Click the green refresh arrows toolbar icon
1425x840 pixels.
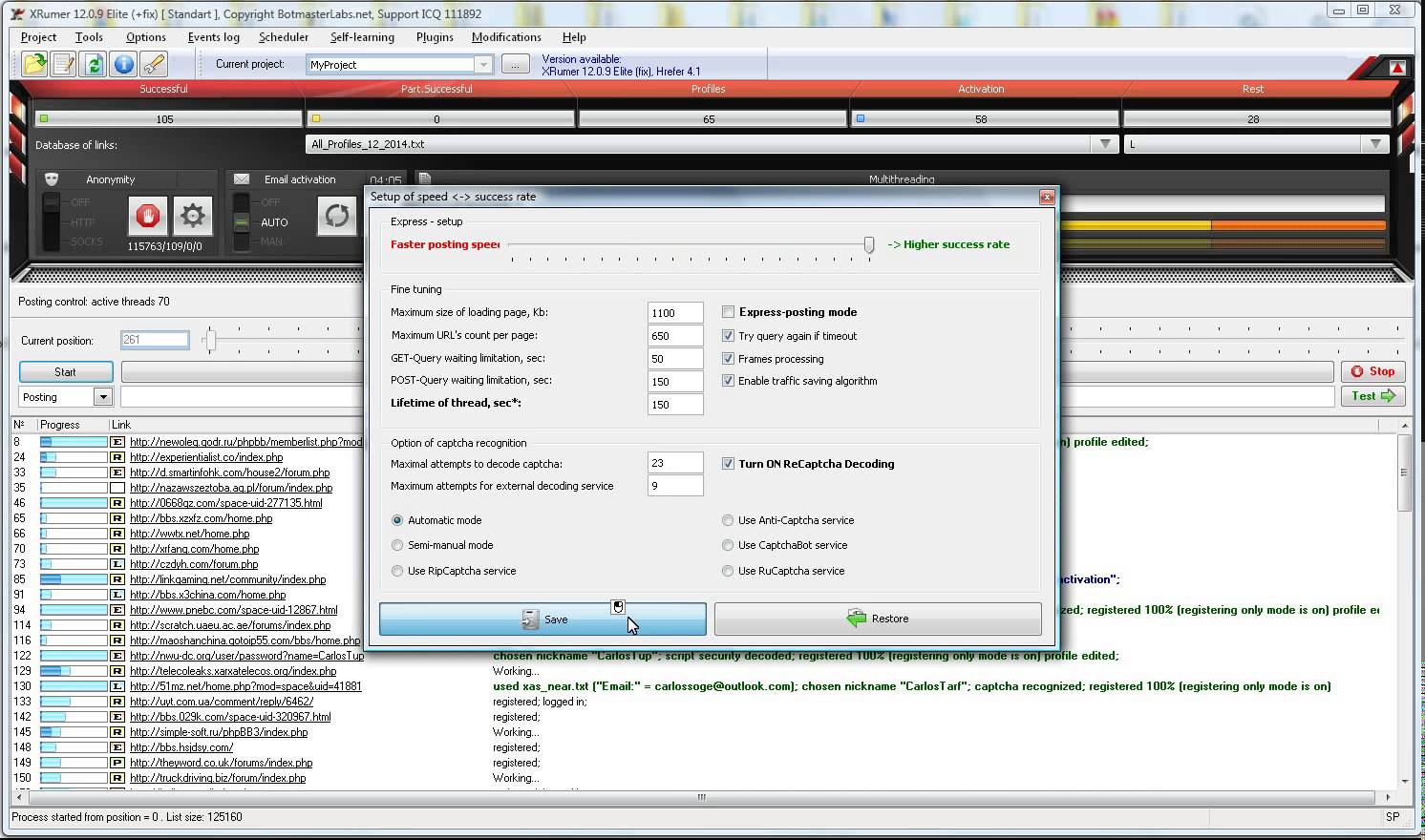(x=94, y=64)
